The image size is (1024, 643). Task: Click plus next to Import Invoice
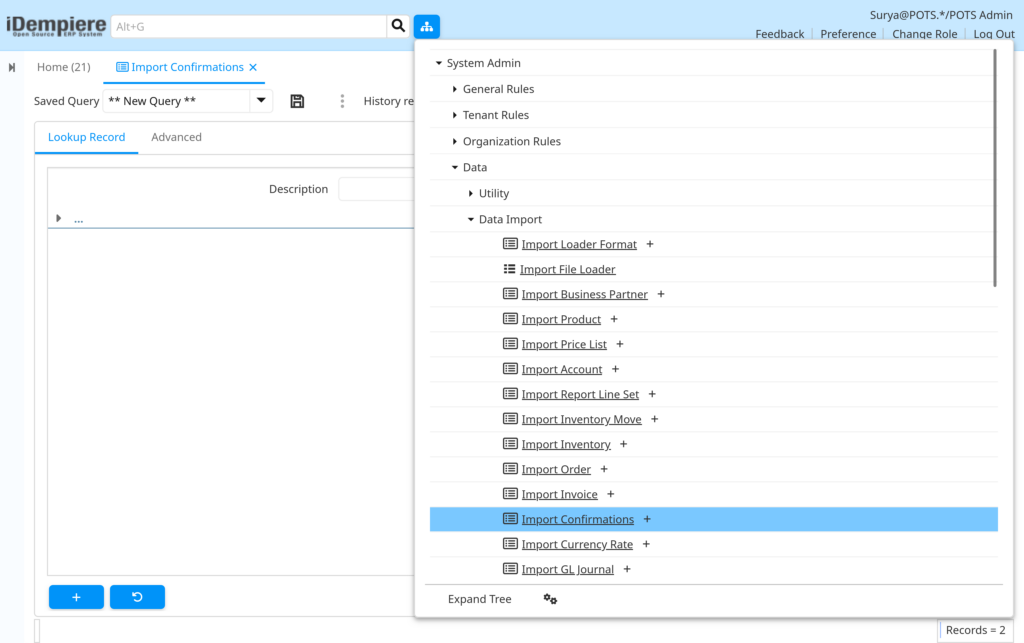611,494
